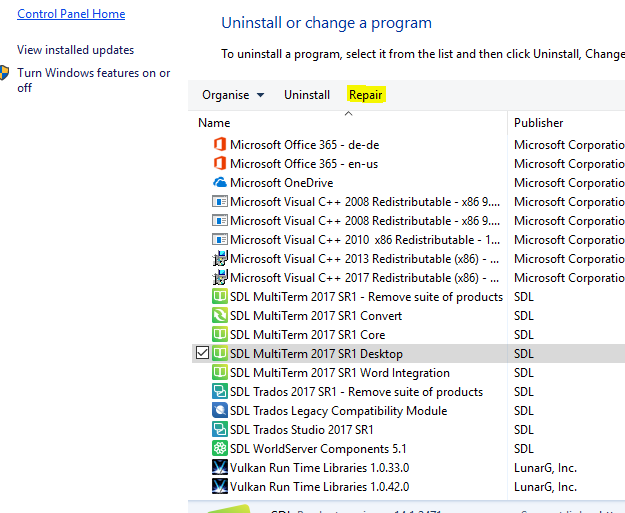Click the Visual C++ 2013 Redistributable icon
The height and width of the screenshot is (513, 625).
pyautogui.click(x=220, y=259)
